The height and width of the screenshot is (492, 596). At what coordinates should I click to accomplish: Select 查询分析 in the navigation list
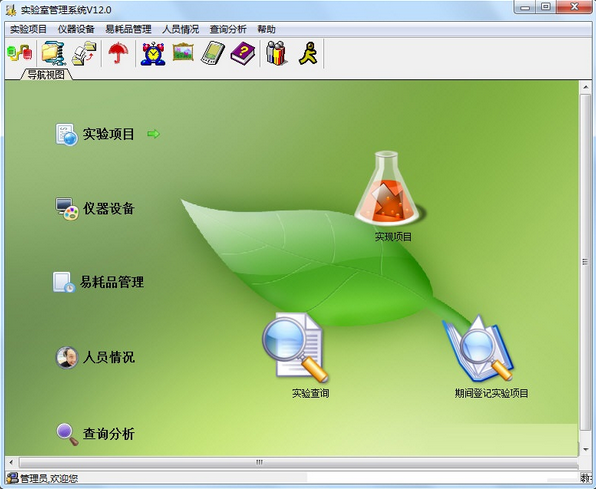109,434
